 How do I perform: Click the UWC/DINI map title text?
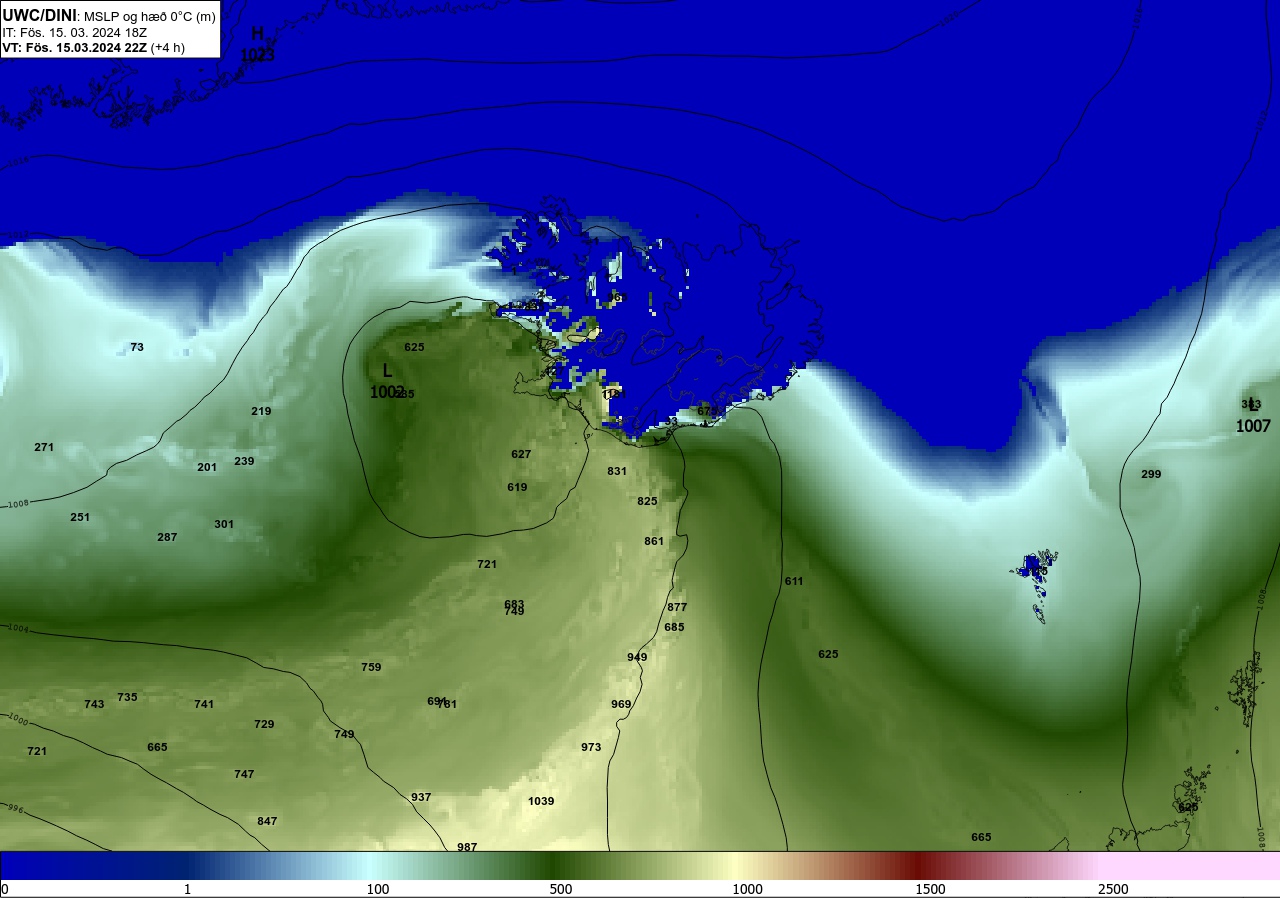tap(39, 15)
